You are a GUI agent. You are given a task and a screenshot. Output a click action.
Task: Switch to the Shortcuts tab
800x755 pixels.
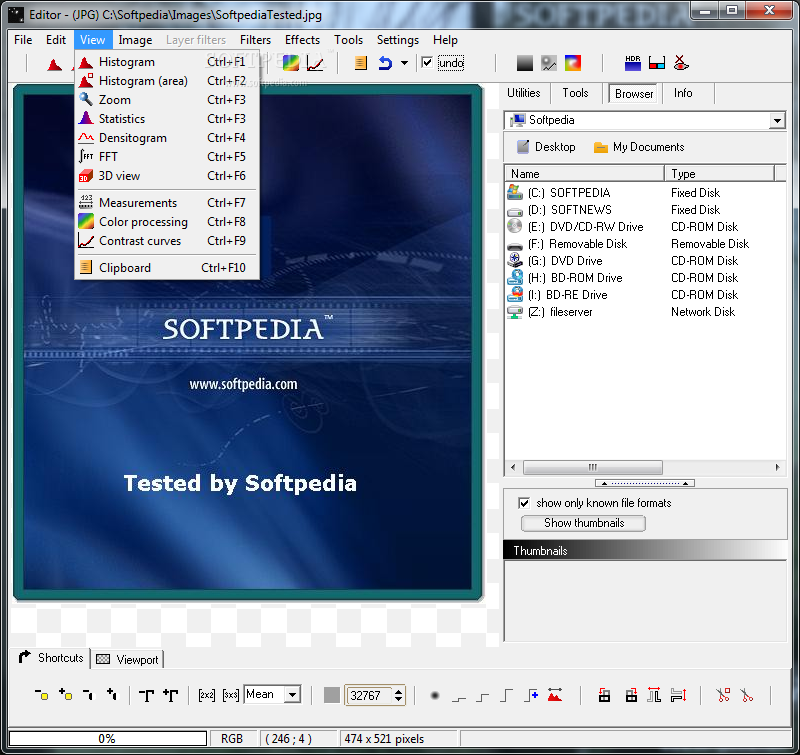(50, 658)
